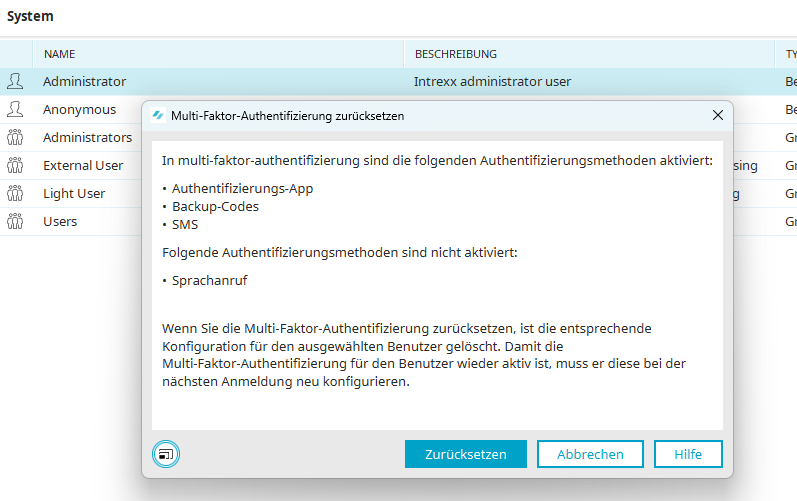Click the Administrators group icon
This screenshot has width=797, height=501.
coord(15,137)
